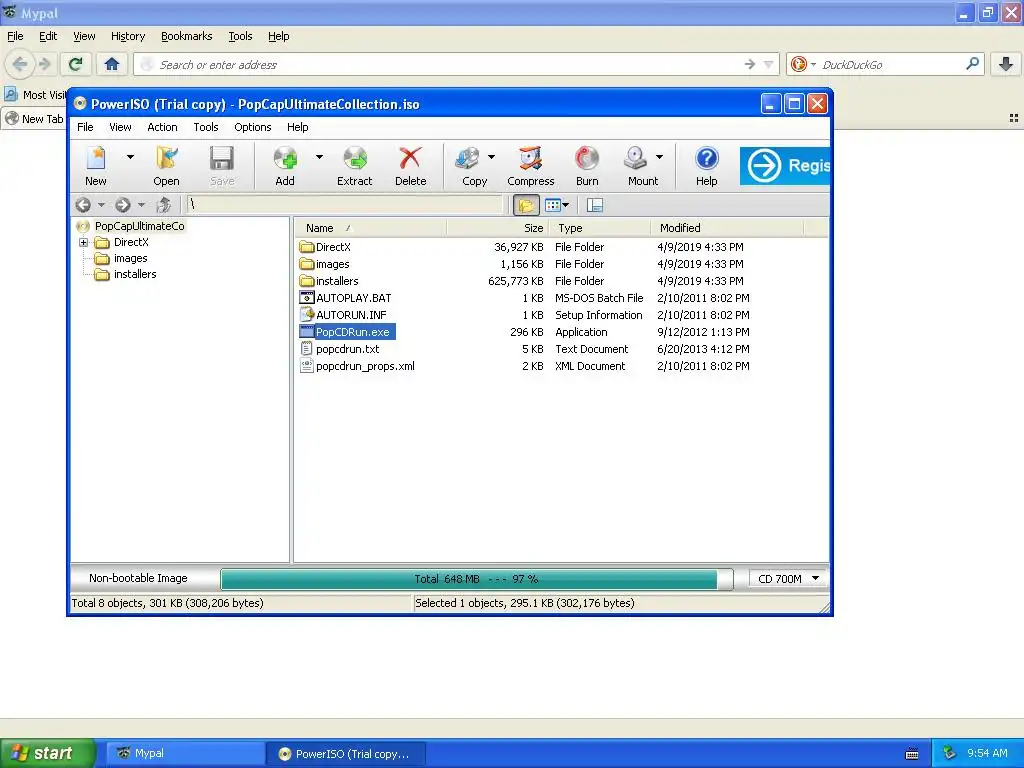Viewport: 1024px width, 768px height.
Task: Expand the Add dropdown arrow
Action: 319,157
